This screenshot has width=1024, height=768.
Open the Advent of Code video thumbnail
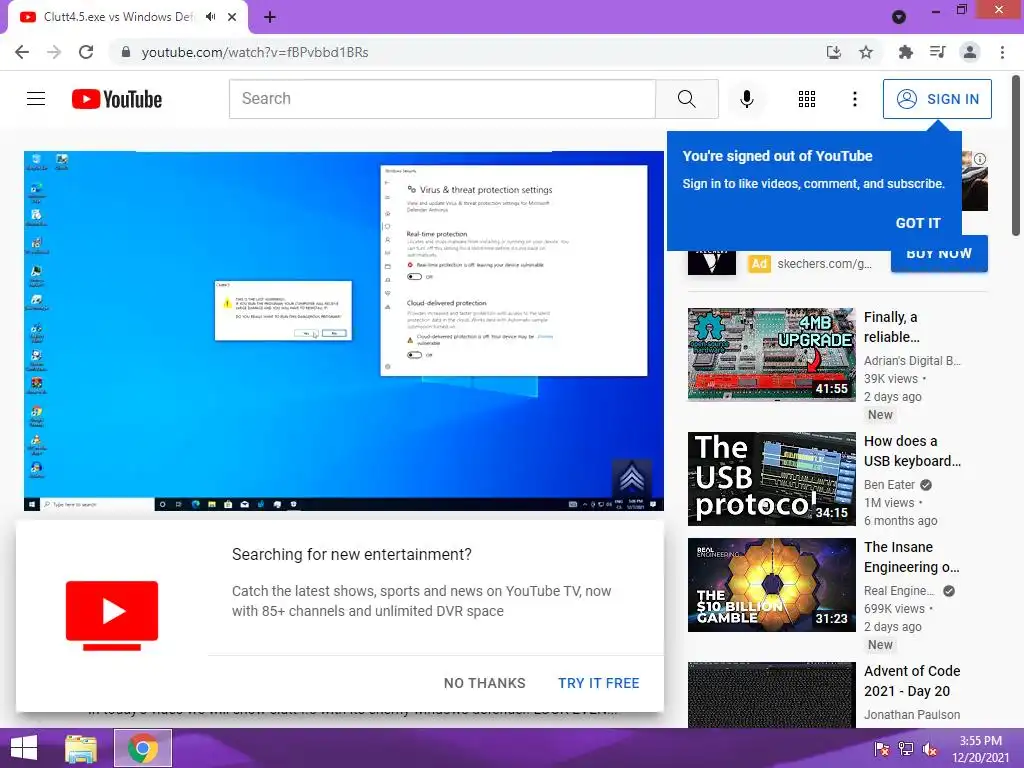[x=771, y=695]
